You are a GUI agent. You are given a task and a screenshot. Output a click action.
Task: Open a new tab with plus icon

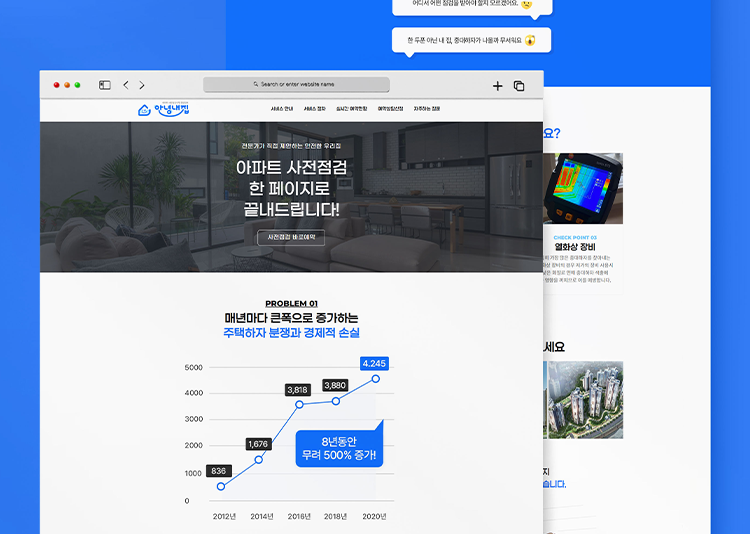coord(497,86)
